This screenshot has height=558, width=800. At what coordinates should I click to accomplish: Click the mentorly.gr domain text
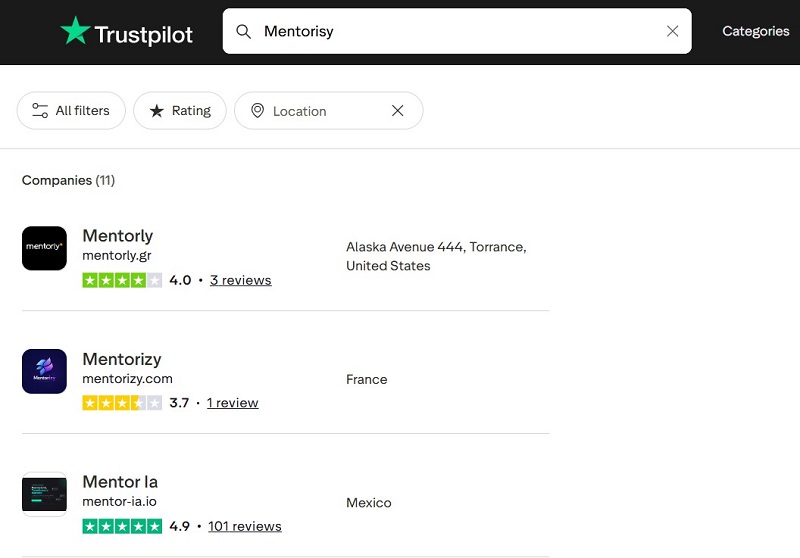(x=117, y=255)
